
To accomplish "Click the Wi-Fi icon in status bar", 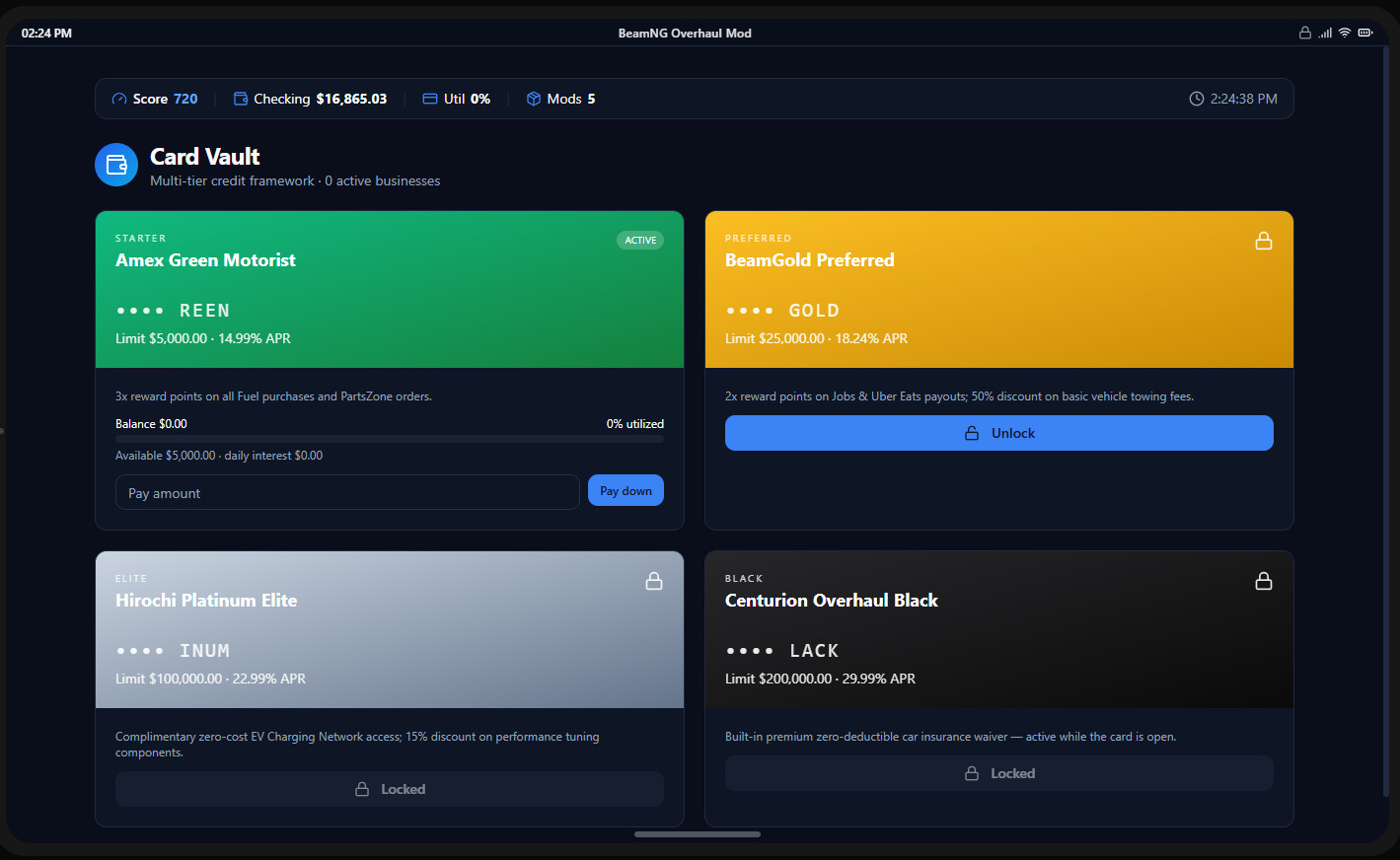I will point(1345,33).
